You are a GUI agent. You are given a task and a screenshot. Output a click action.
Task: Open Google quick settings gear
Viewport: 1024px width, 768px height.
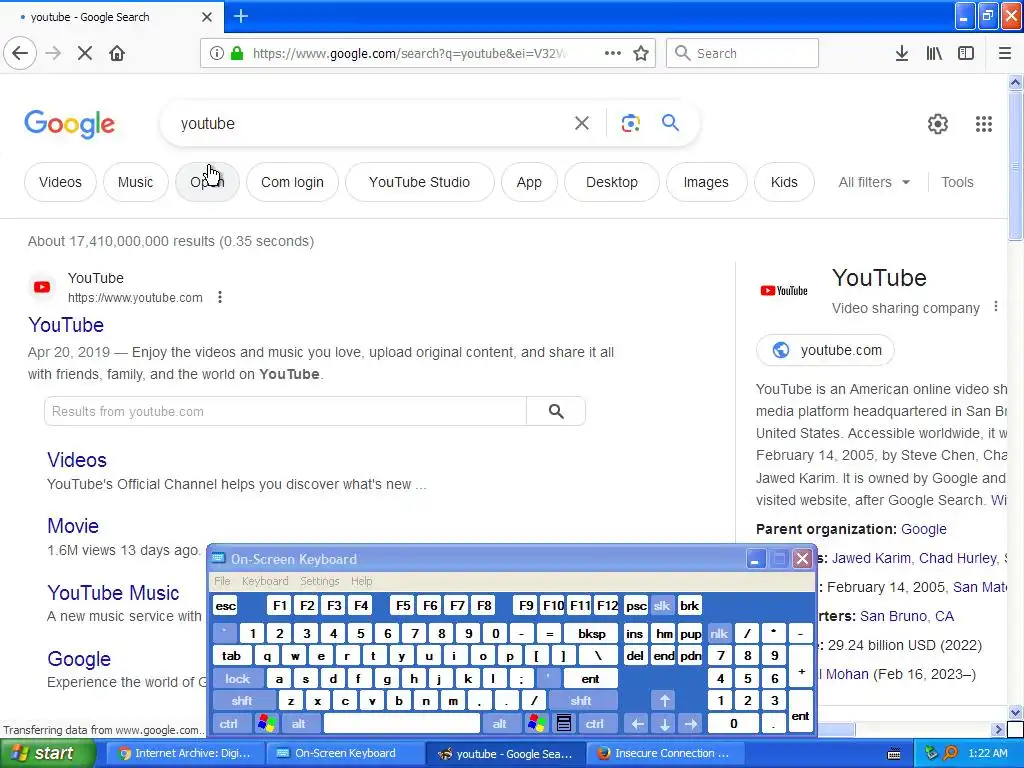938,123
